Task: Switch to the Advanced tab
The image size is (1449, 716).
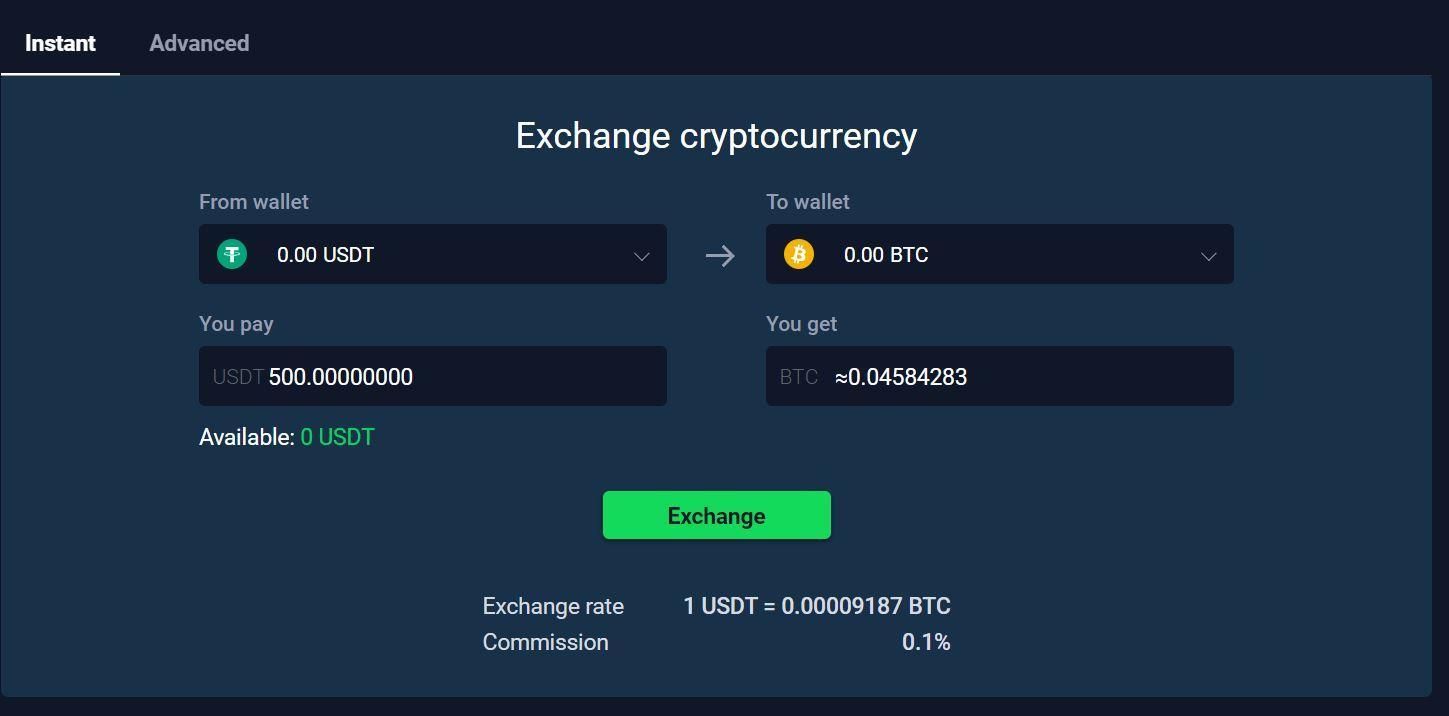Action: pyautogui.click(x=198, y=43)
